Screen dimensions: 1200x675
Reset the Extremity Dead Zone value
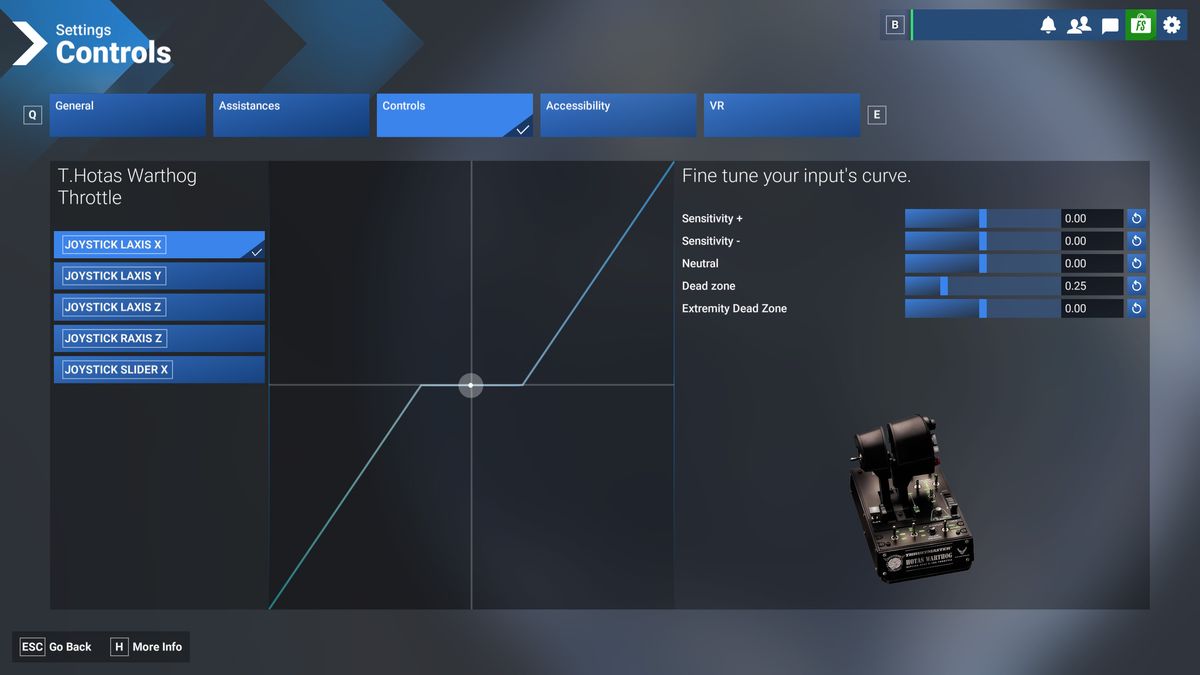[x=1136, y=308]
